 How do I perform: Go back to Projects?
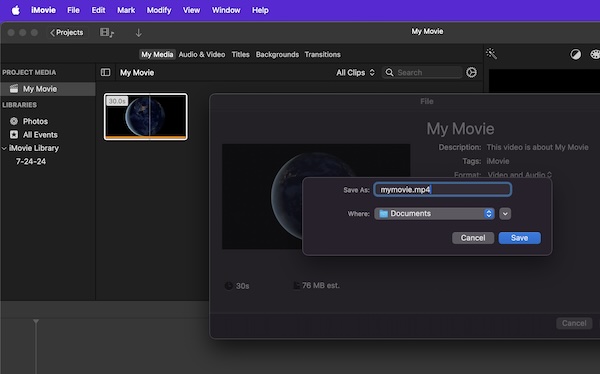[x=67, y=33]
